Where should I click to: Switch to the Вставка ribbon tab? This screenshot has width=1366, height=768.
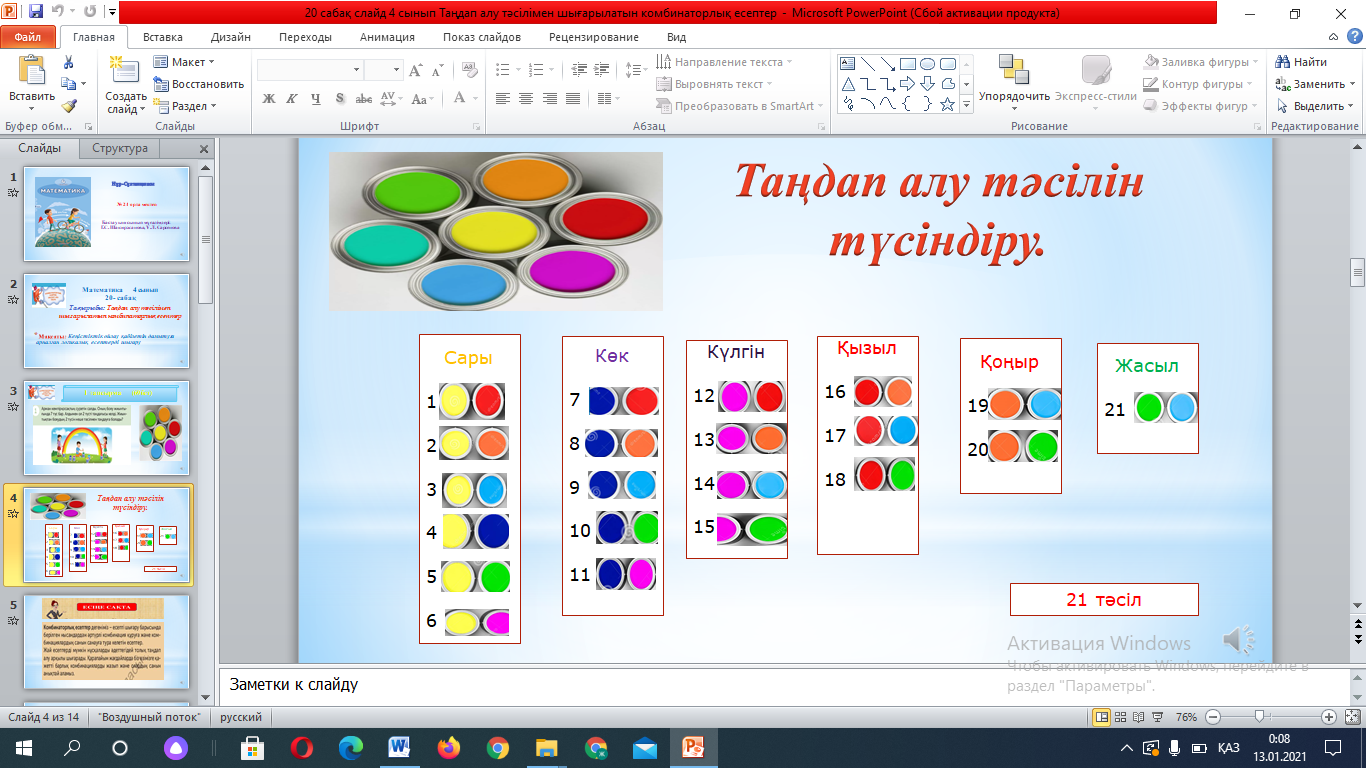[x=163, y=37]
